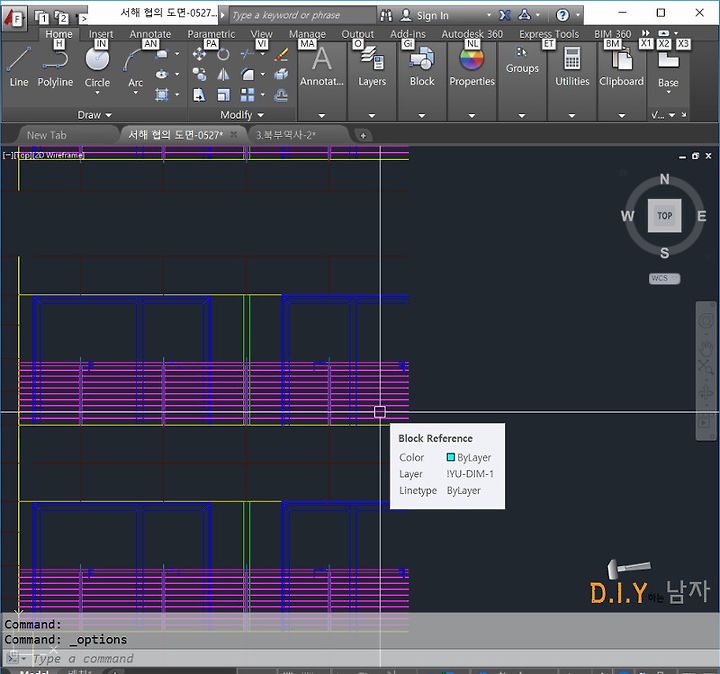Image resolution: width=720 pixels, height=674 pixels.
Task: Click Sign In
Action: pos(433,16)
